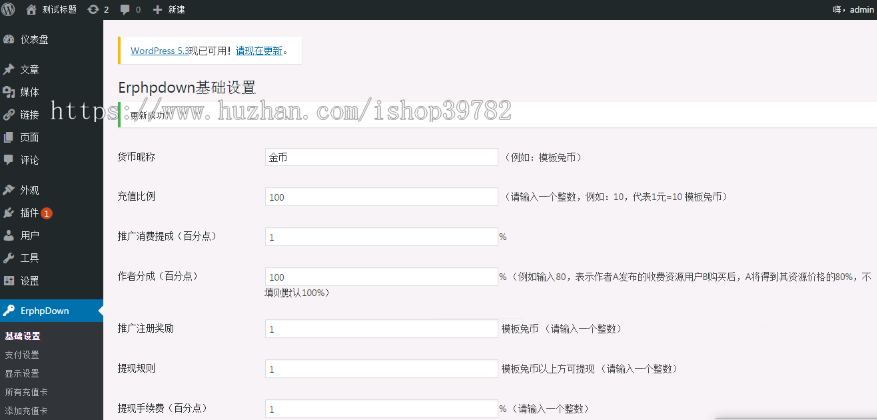
Task: Click the 货币昵称 label
Action: click(x=136, y=157)
